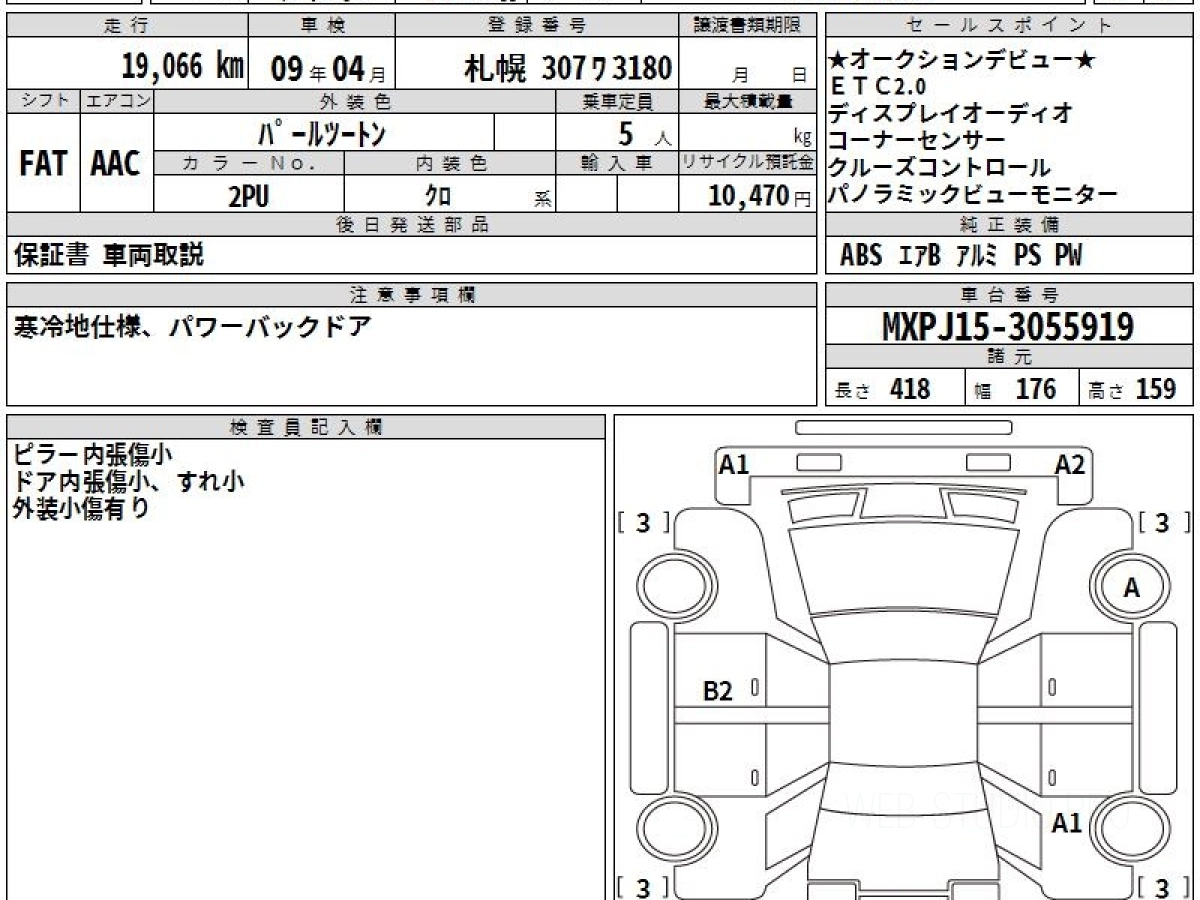Image resolution: width=1200 pixels, height=900 pixels.
Task: Click the mileage value 19,066 km
Action: pos(182,67)
